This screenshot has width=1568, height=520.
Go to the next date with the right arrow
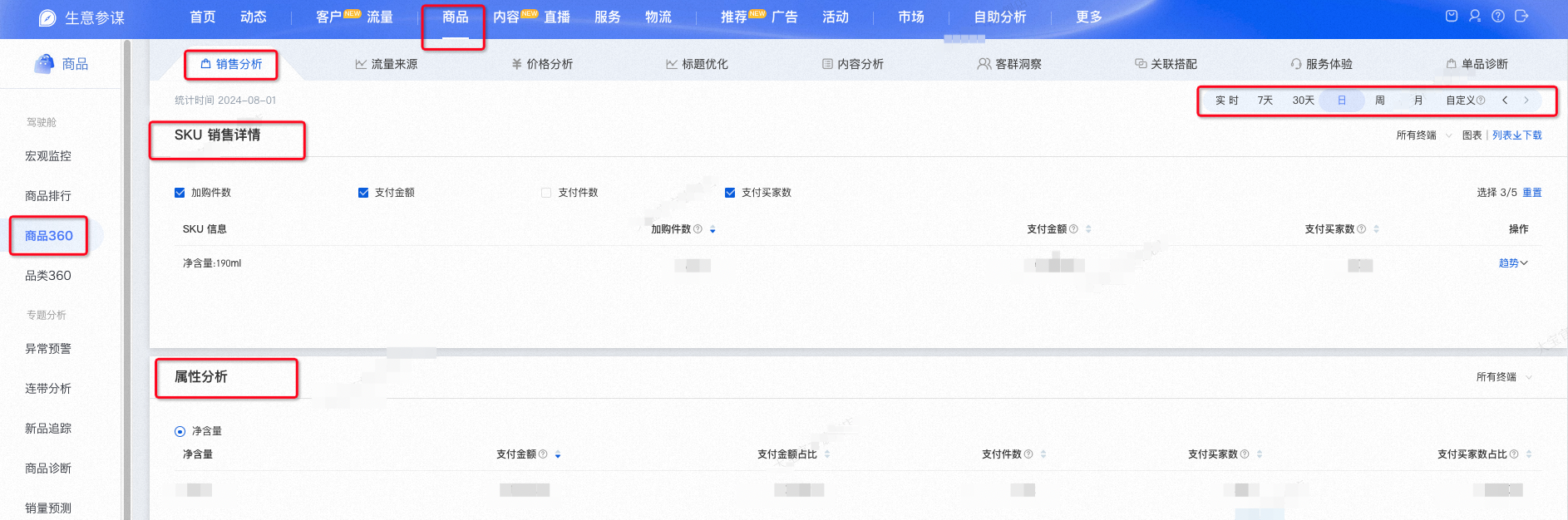pos(1526,101)
